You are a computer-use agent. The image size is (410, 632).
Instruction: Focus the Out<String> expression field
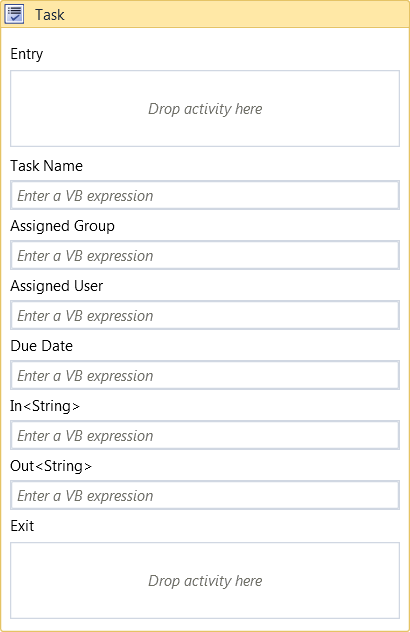pos(205,495)
